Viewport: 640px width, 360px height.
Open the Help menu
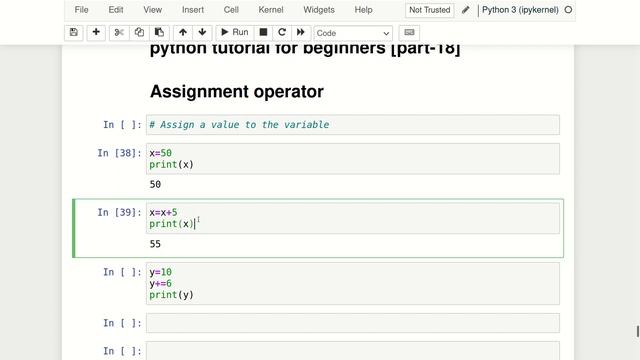(x=363, y=10)
